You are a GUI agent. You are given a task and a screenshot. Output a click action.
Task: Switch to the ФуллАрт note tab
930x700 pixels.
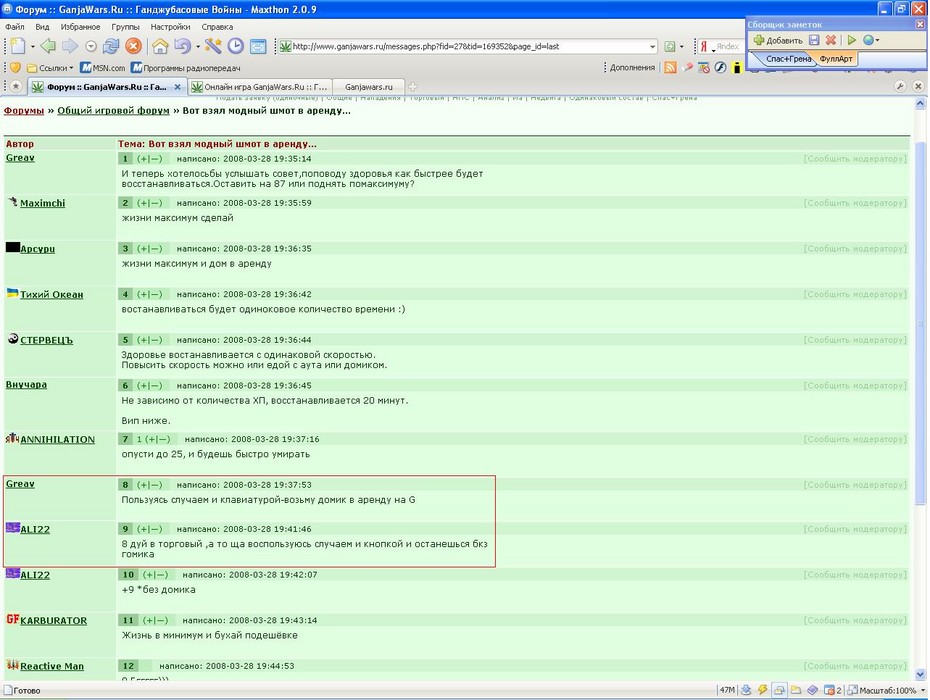coord(836,59)
